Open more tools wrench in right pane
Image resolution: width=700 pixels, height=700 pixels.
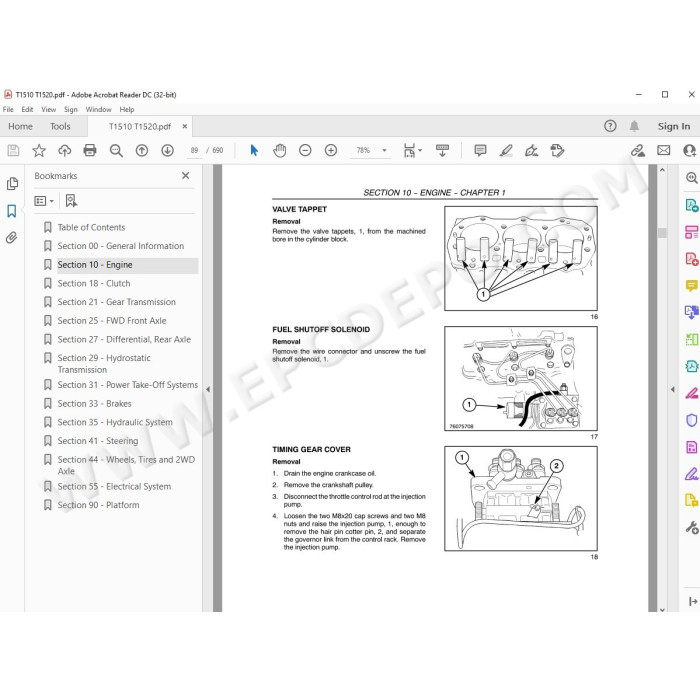[x=692, y=528]
